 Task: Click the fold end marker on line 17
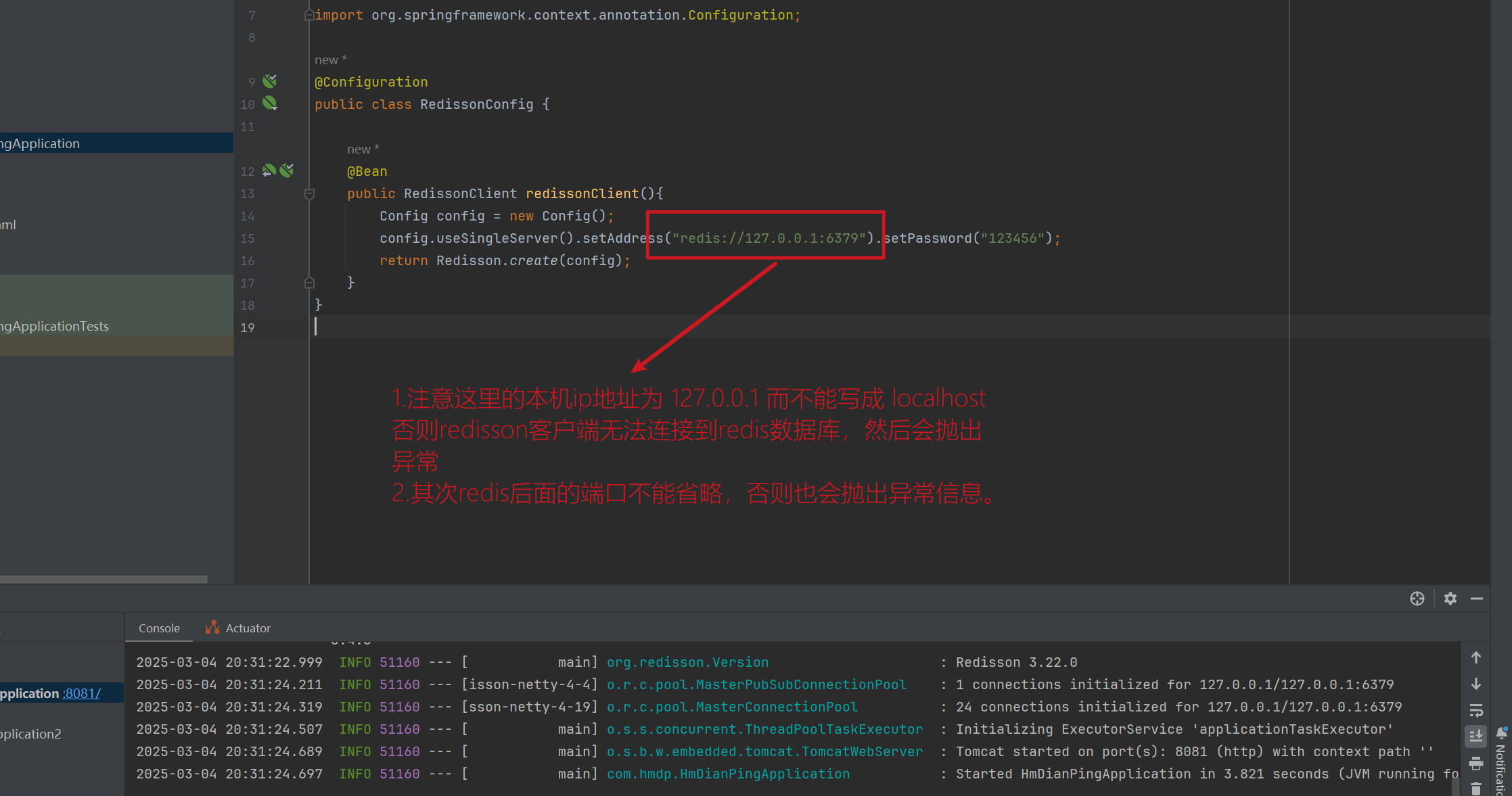pos(309,283)
